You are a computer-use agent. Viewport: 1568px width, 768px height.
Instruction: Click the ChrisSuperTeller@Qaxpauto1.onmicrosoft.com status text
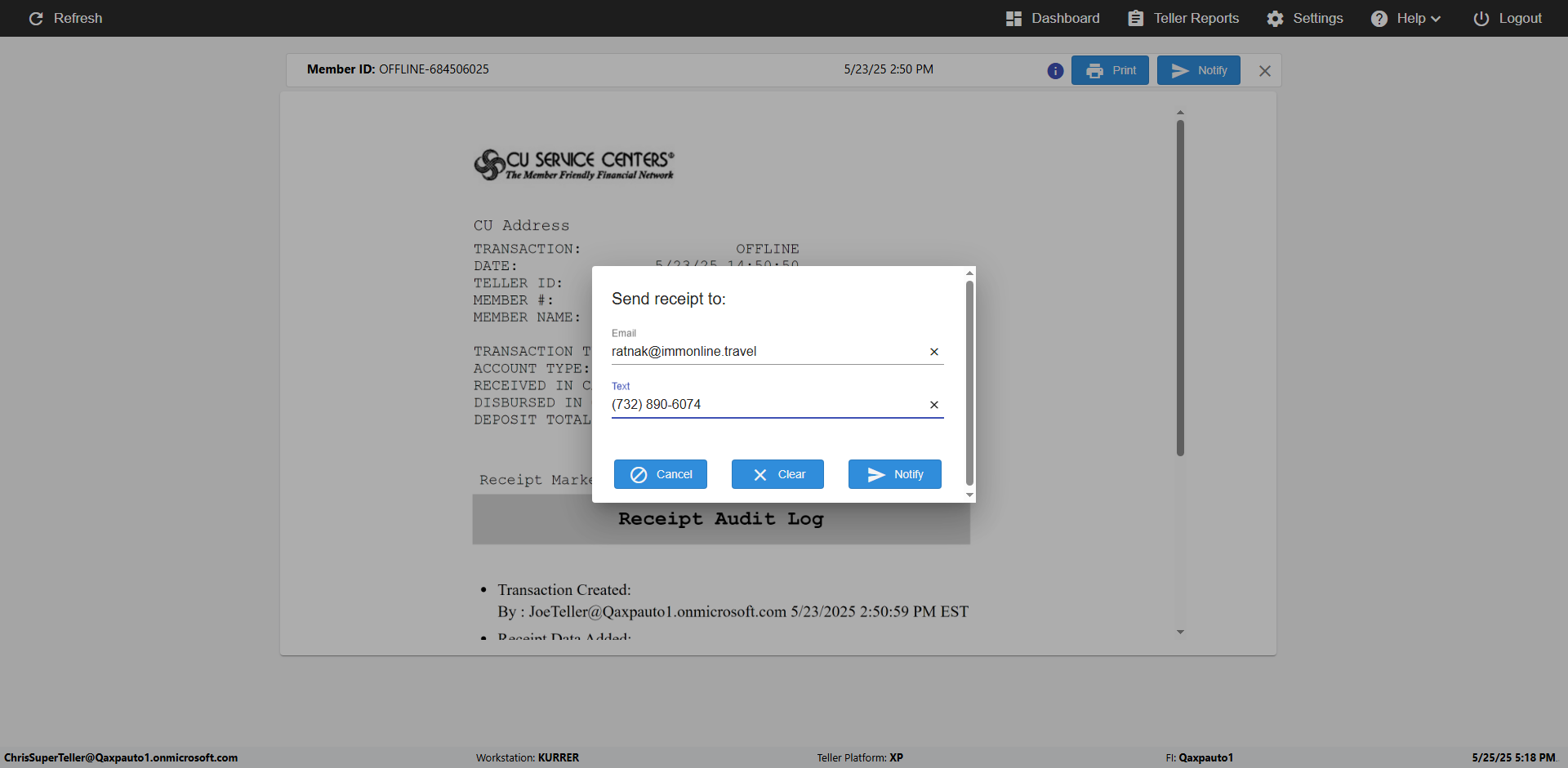[x=121, y=757]
